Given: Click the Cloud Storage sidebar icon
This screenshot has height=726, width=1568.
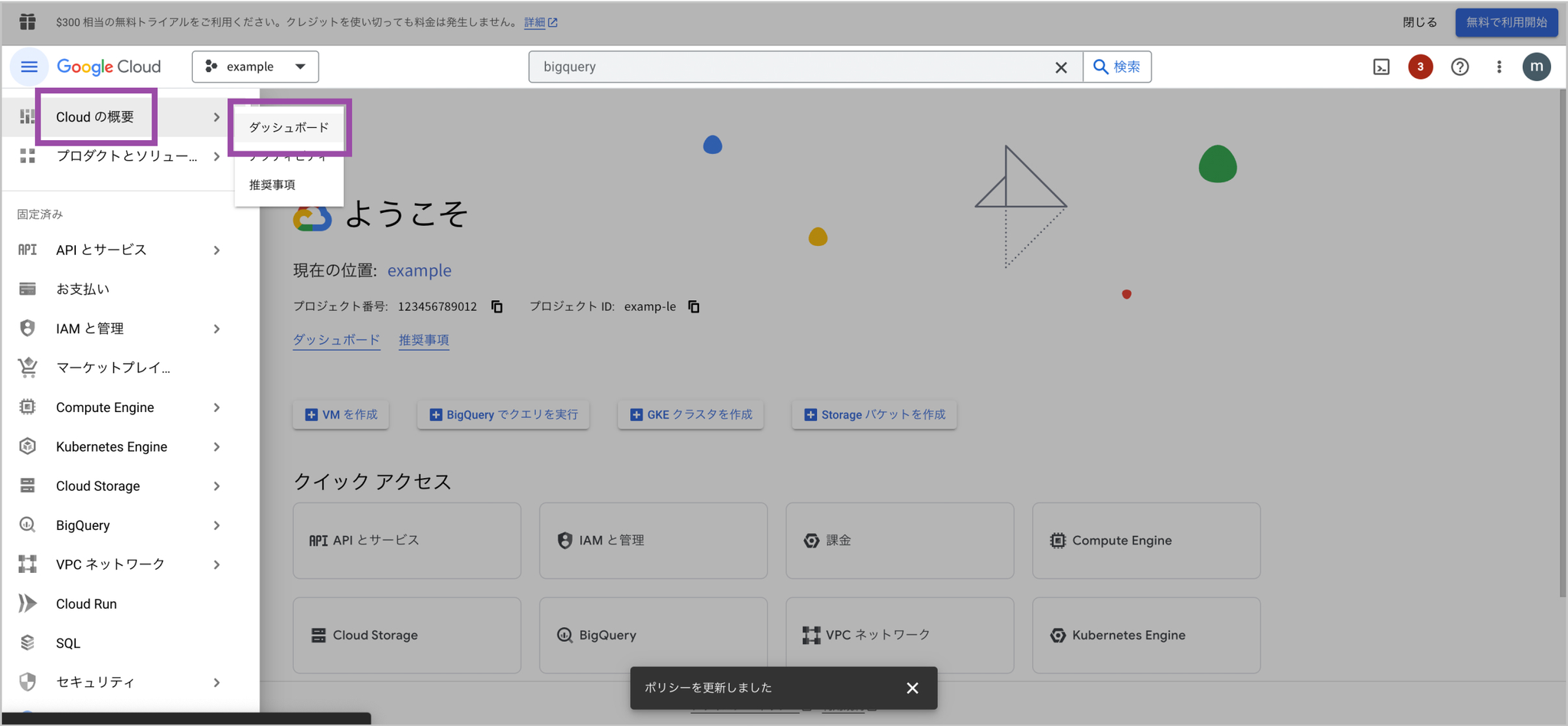Looking at the screenshot, I should 28,486.
